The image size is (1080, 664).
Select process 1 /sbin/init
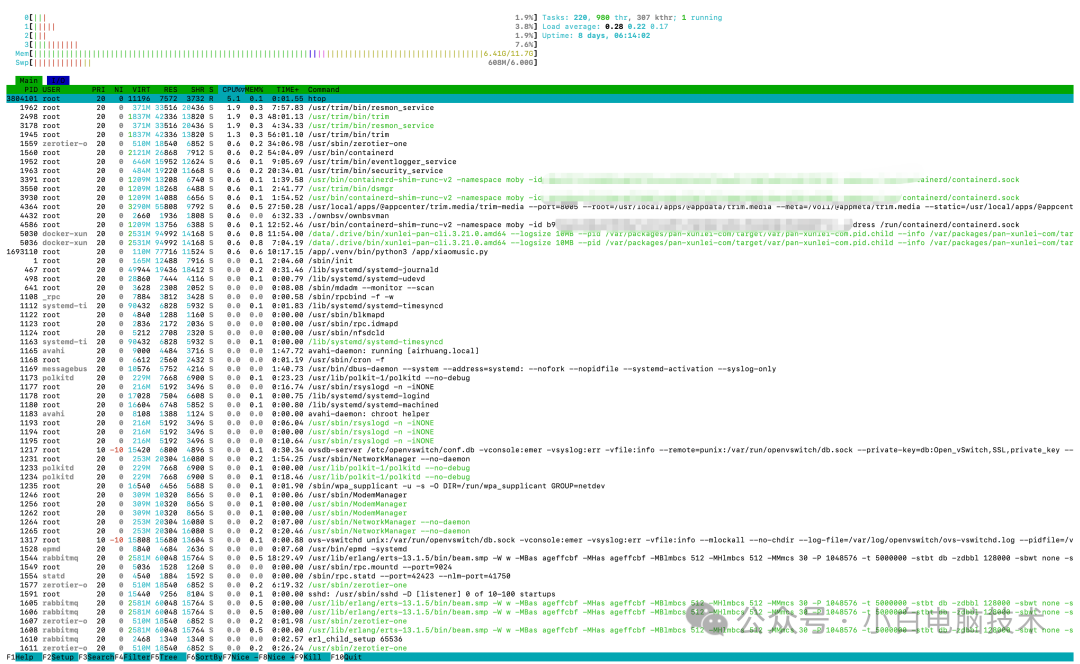pyautogui.click(x=540, y=261)
